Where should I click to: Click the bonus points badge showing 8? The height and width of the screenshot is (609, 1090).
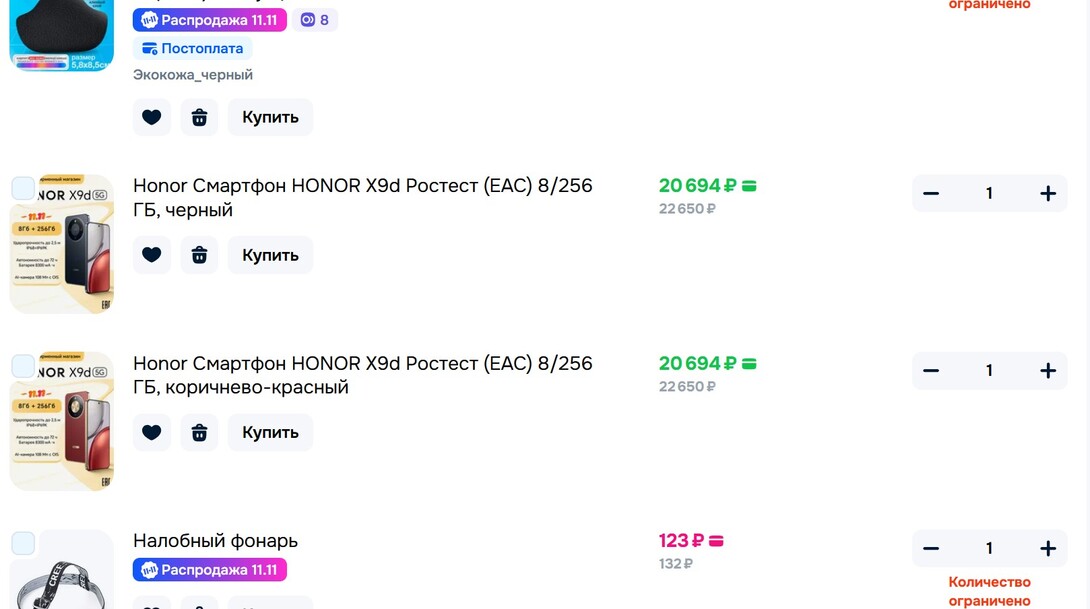315,20
